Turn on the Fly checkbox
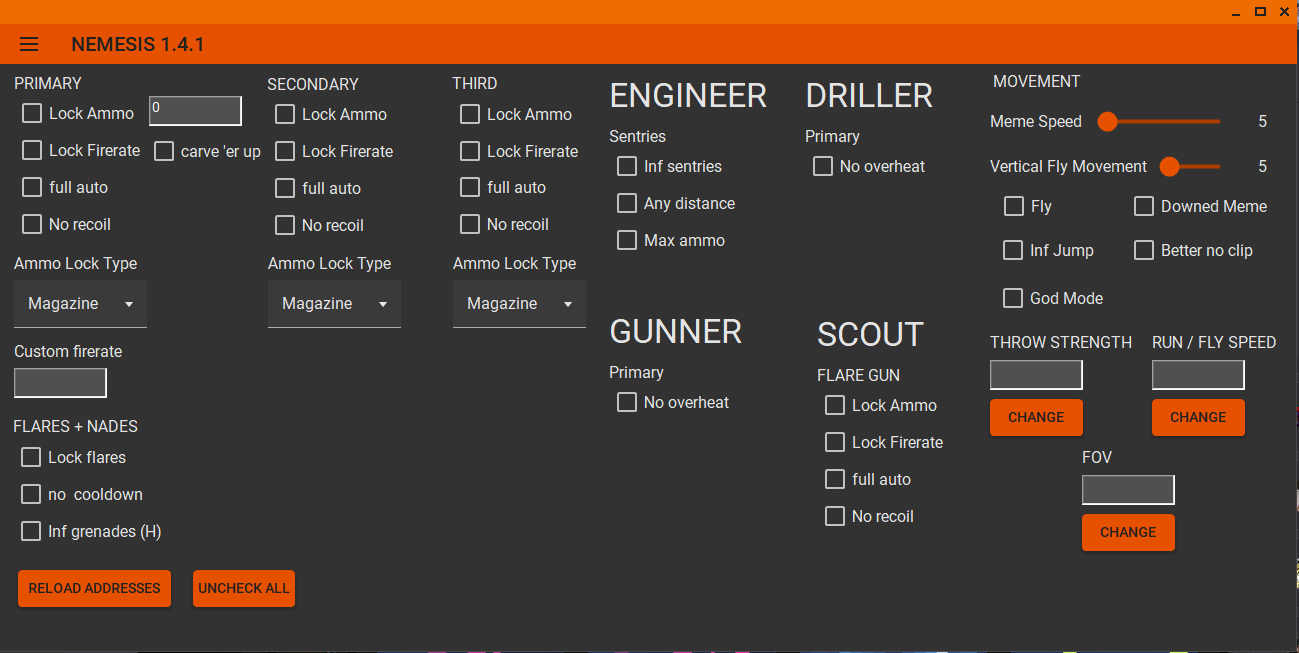1299x653 pixels. click(1013, 206)
